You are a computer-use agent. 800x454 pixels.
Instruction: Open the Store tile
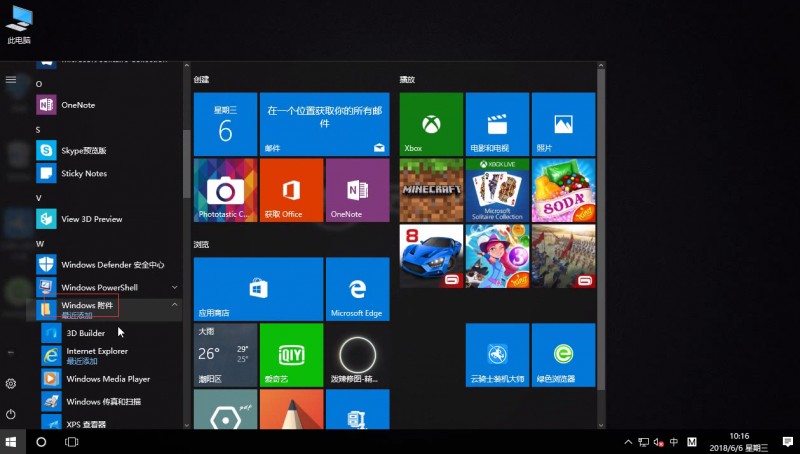259,289
